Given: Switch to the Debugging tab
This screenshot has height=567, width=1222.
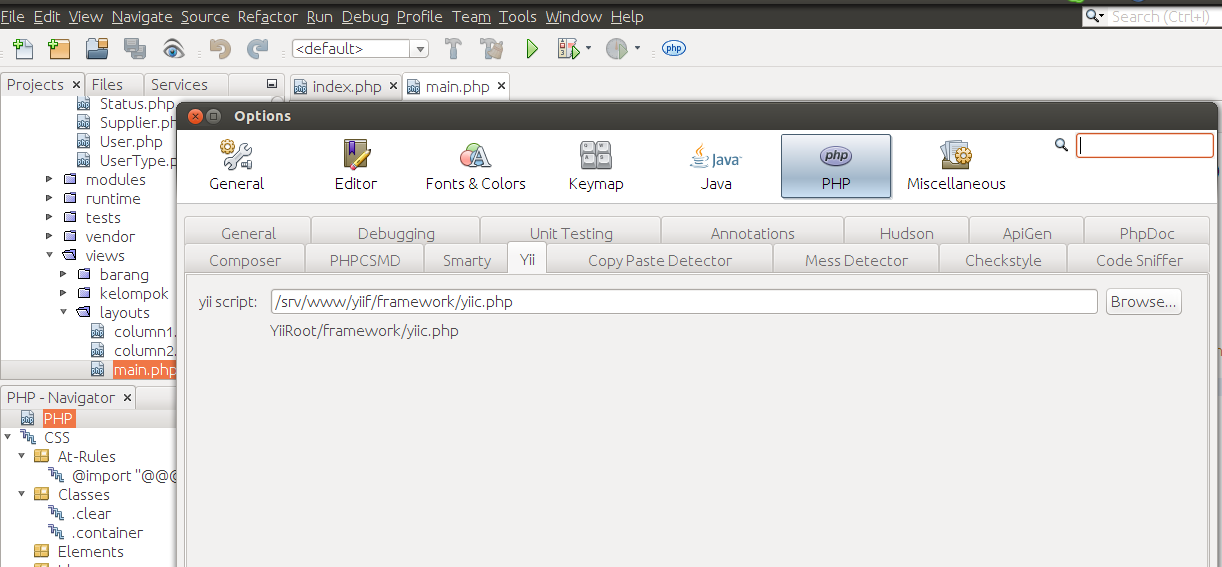Looking at the screenshot, I should click(x=396, y=233).
